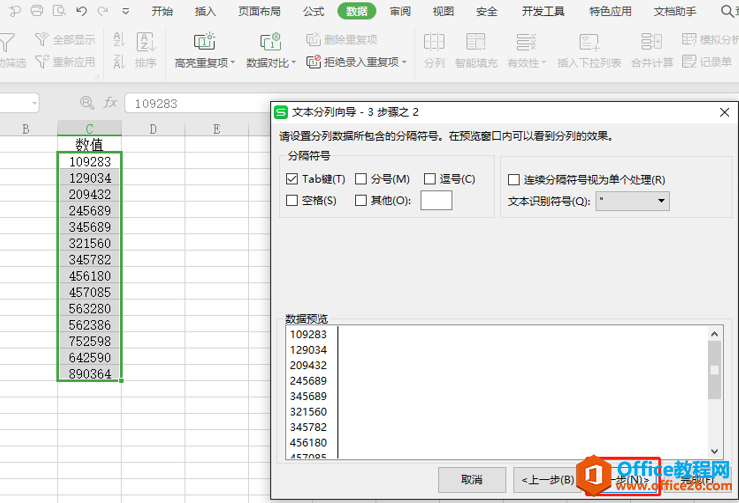
Task: Open the 开发工具 tab
Action: [x=543, y=11]
